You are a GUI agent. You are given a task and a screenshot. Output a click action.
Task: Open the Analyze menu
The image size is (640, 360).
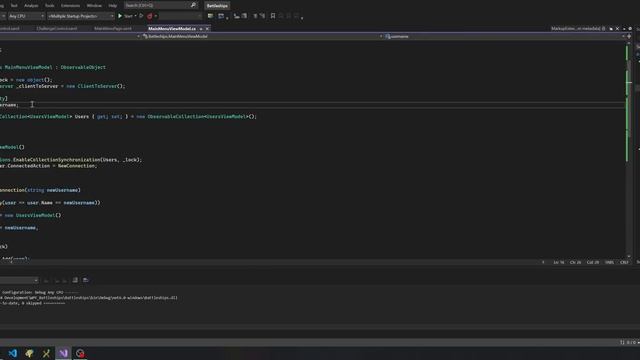point(31,6)
